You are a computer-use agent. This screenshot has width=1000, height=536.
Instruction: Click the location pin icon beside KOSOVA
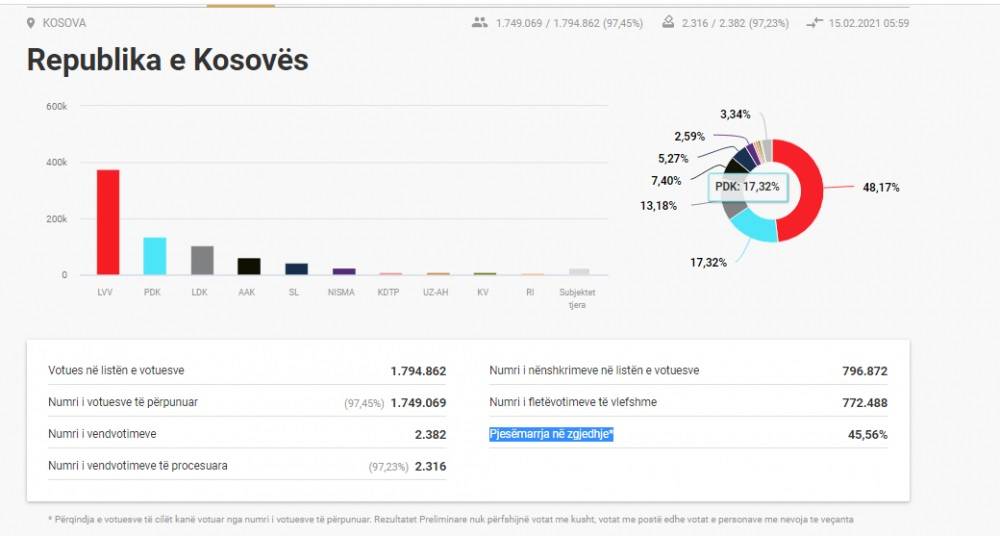click(31, 23)
